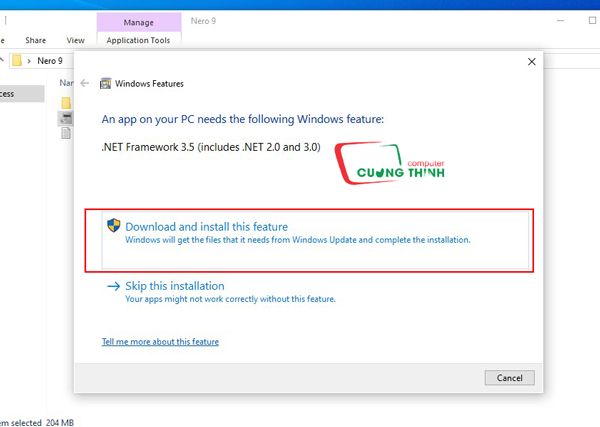Open the View ribbon tab
Image resolution: width=600 pixels, height=427 pixels.
pos(75,40)
